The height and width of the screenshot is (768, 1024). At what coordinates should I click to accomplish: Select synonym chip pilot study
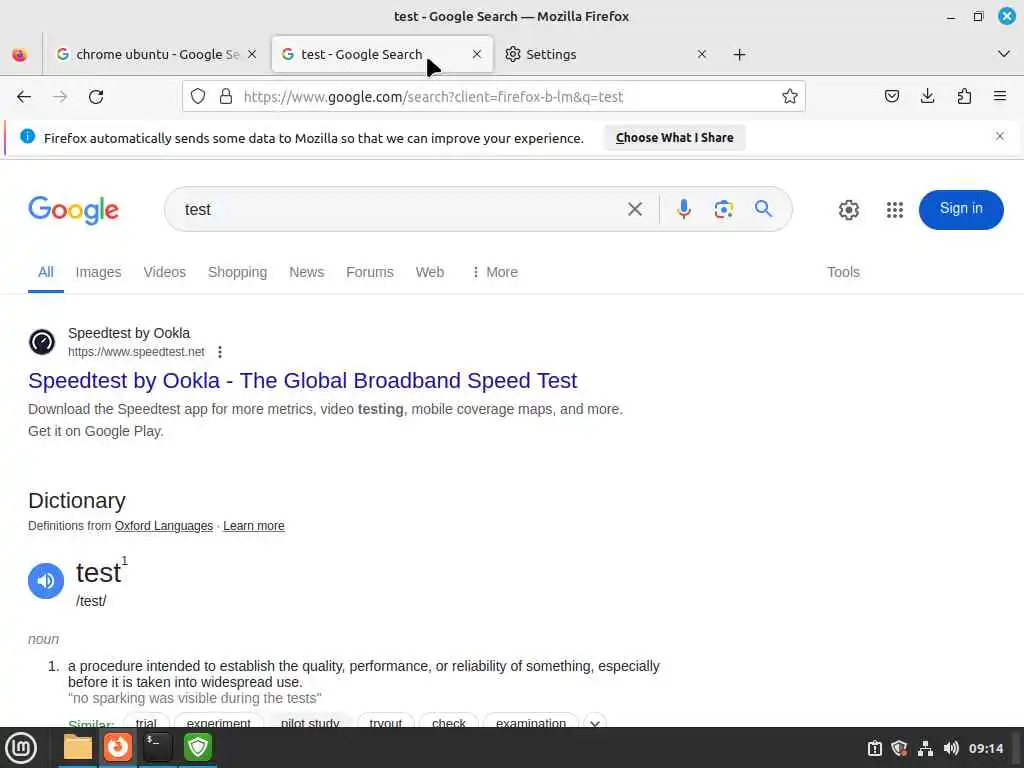pos(310,723)
